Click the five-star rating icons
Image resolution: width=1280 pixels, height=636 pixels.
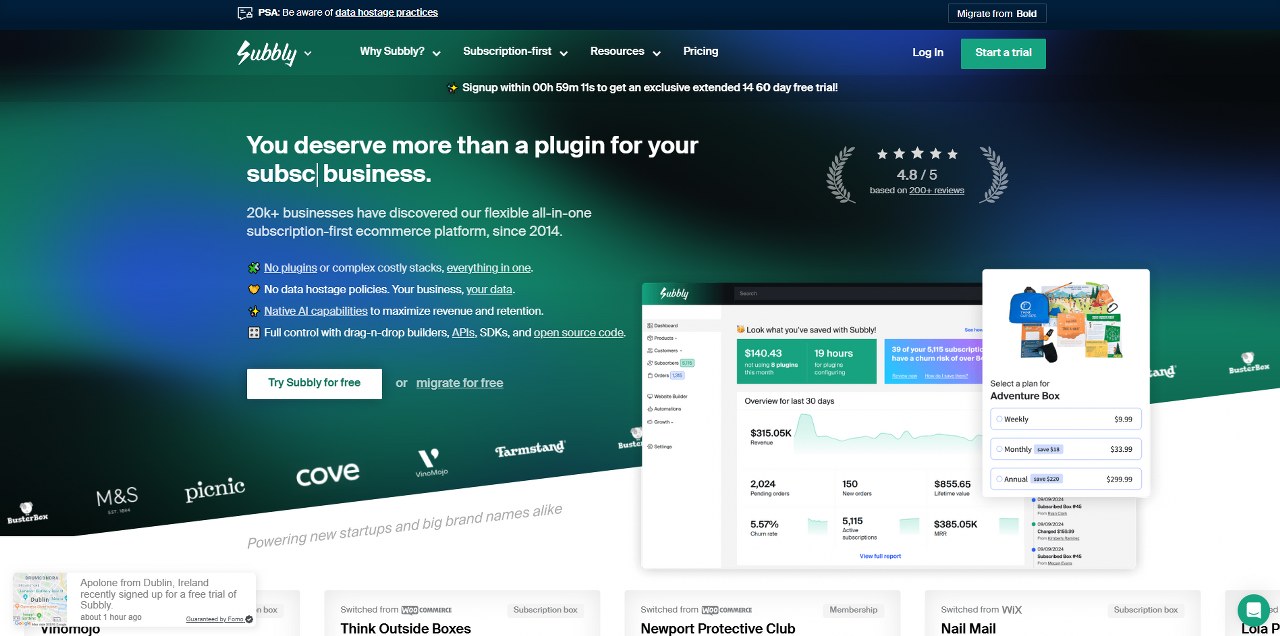(917, 154)
